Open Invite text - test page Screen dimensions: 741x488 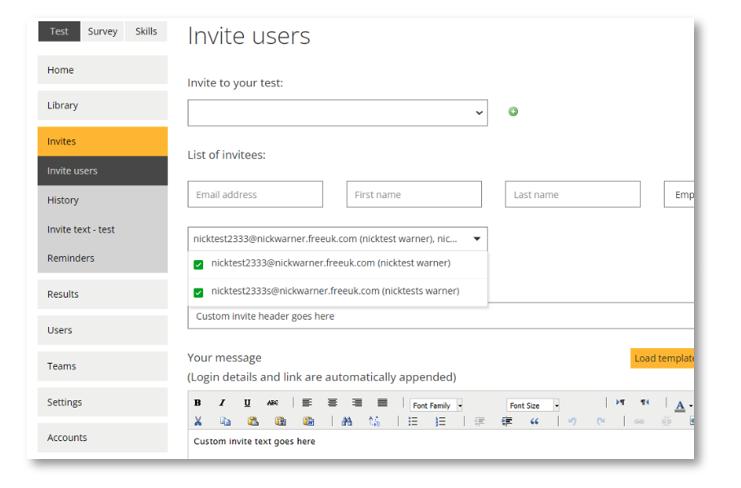[103, 229]
